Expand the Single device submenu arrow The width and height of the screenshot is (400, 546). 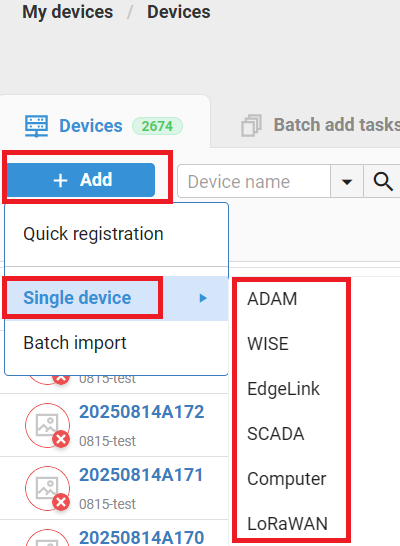pyautogui.click(x=203, y=298)
